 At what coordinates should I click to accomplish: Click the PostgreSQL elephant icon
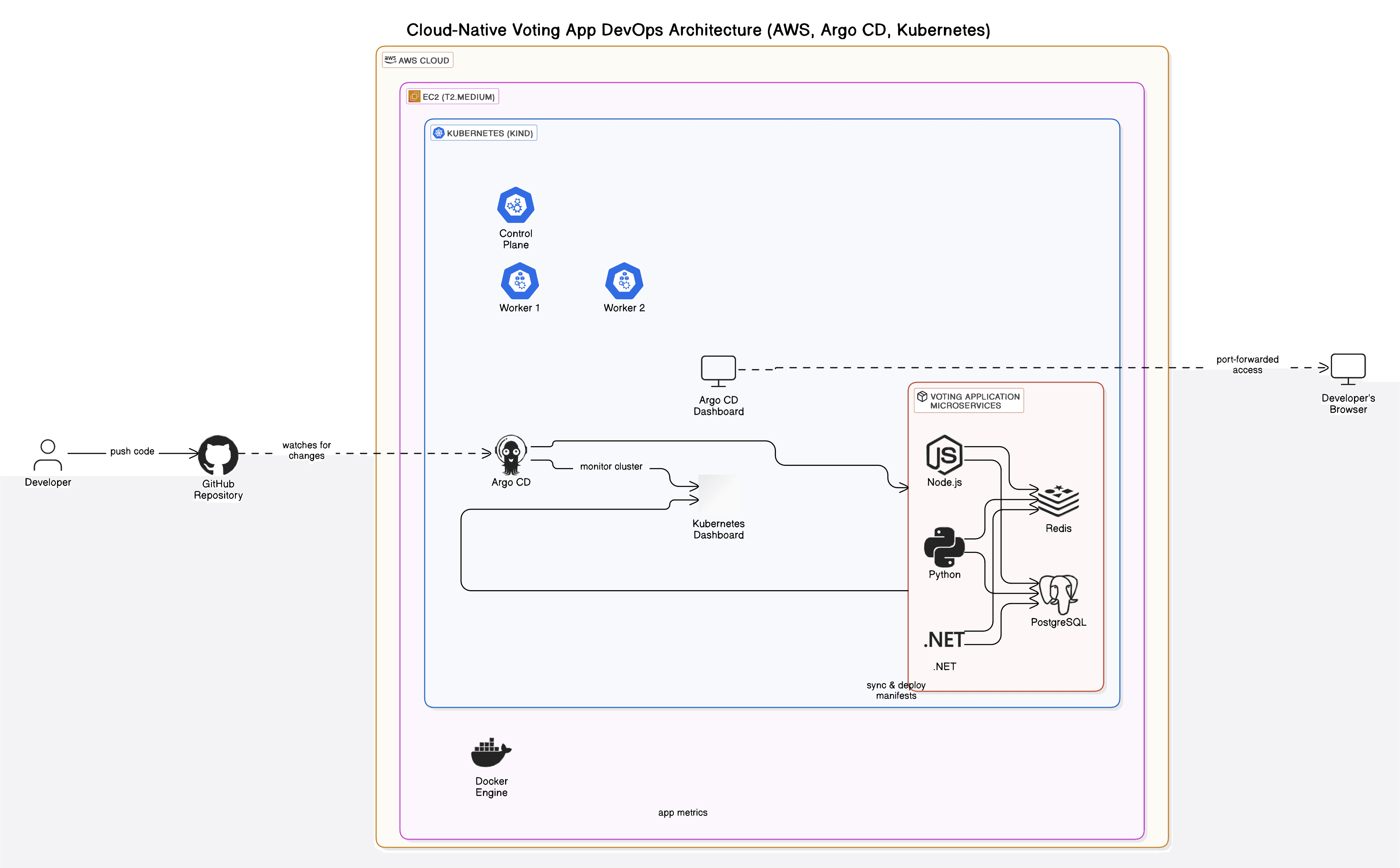1058,594
